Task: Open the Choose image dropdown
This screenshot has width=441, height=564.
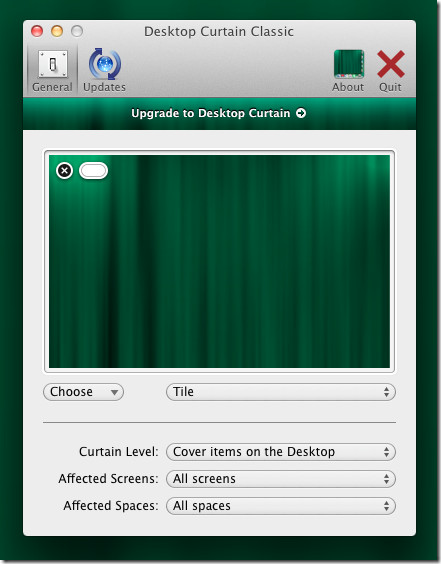Action: [x=83, y=392]
